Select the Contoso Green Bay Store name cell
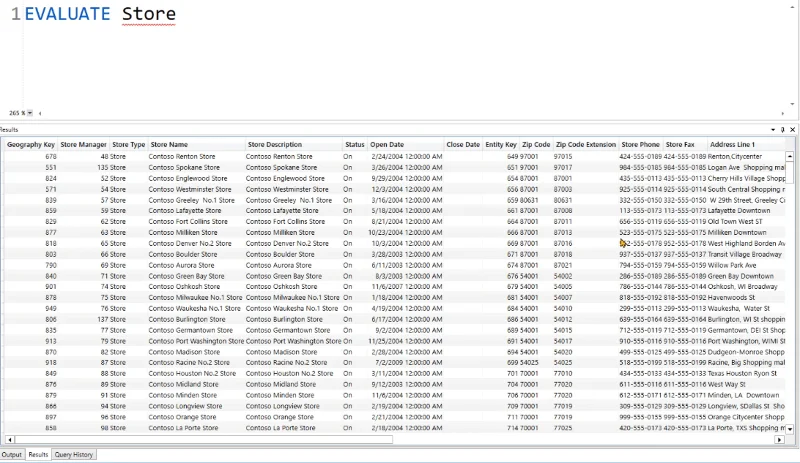The height and width of the screenshot is (463, 800). click(x=196, y=276)
